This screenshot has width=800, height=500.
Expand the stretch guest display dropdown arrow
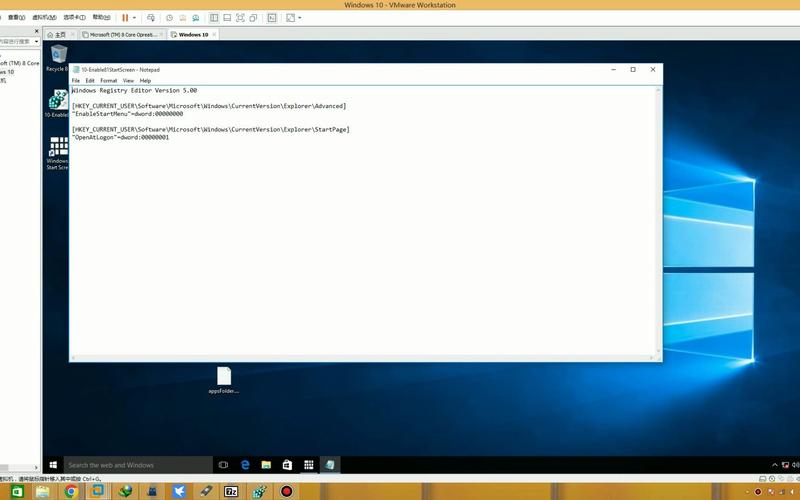click(299, 17)
